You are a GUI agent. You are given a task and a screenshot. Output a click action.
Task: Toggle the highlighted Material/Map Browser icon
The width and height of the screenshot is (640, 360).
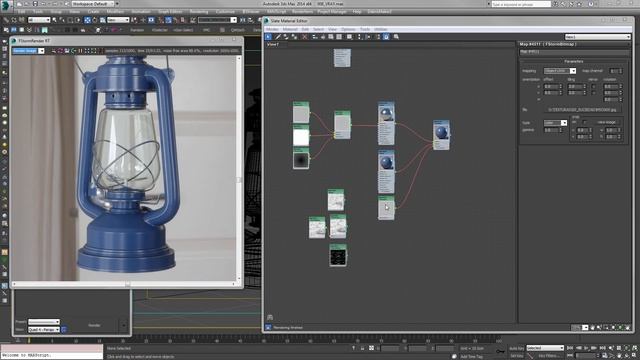[x=386, y=37]
